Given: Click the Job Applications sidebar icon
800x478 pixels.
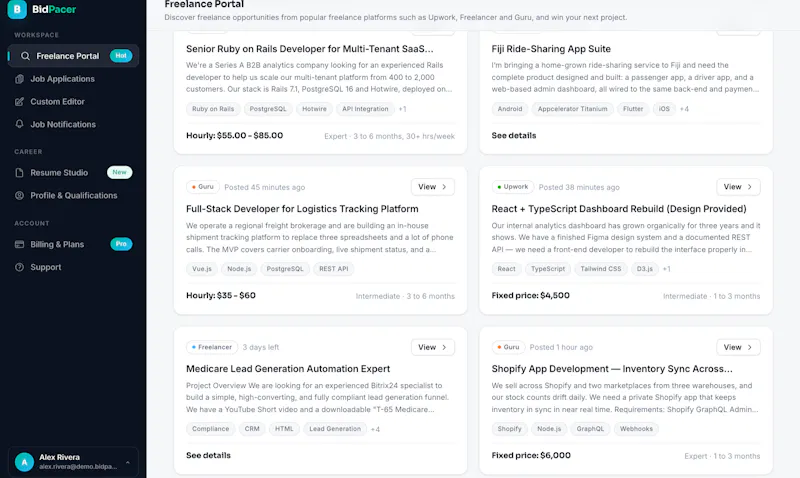Looking at the screenshot, I should click(19, 79).
